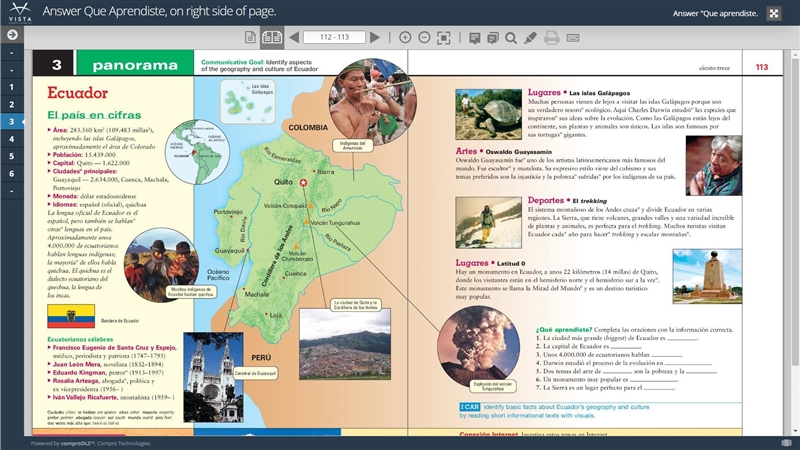800x450 pixels.
Task: Select sidebar section 1
Action: [12, 87]
